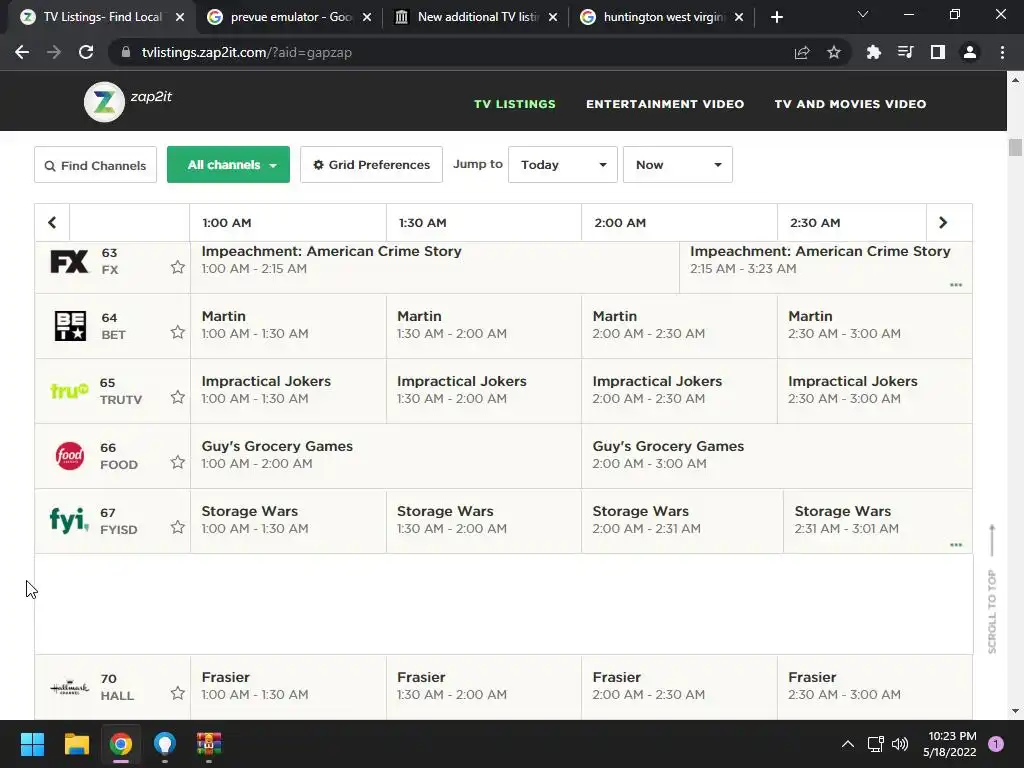Open the fyi channel logo
Image resolution: width=1024 pixels, height=768 pixels.
[x=69, y=520]
